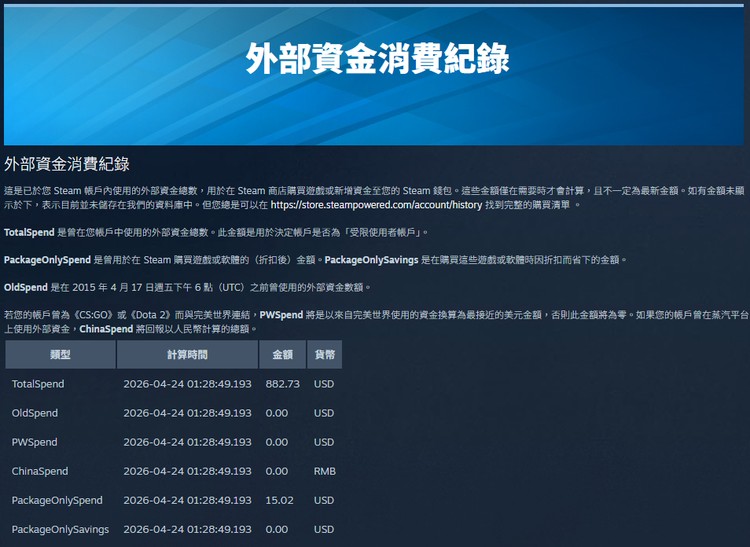The width and height of the screenshot is (750, 547).
Task: Click the timestamp in the PackageOnlySpend row
Action: [188, 501]
